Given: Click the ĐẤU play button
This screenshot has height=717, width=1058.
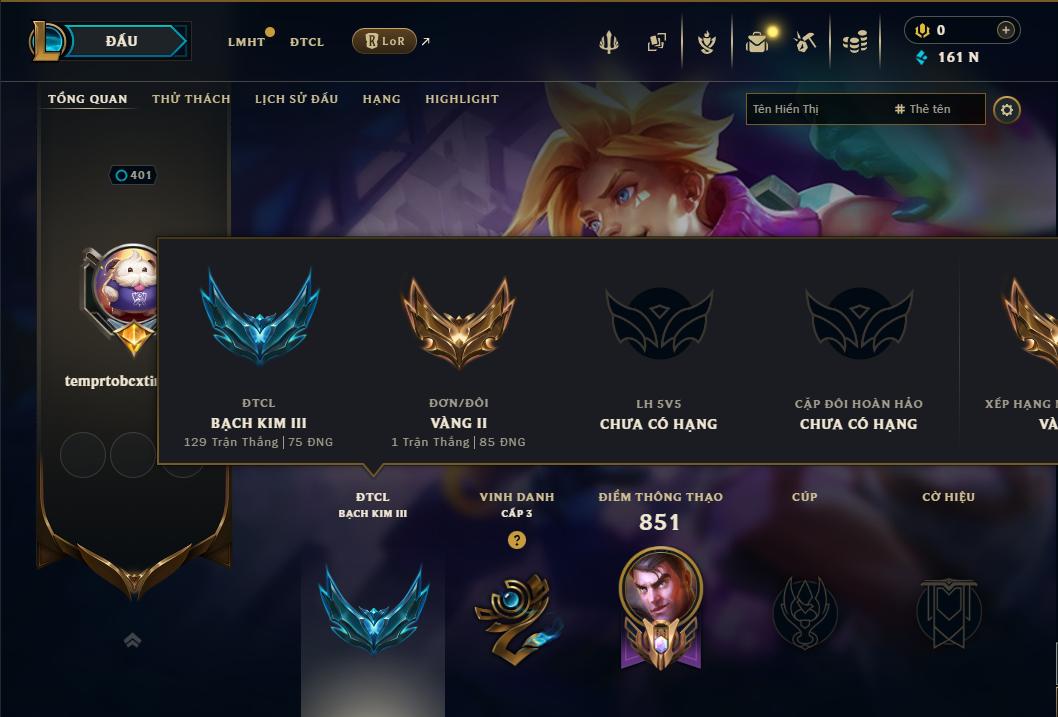Looking at the screenshot, I should point(121,41).
